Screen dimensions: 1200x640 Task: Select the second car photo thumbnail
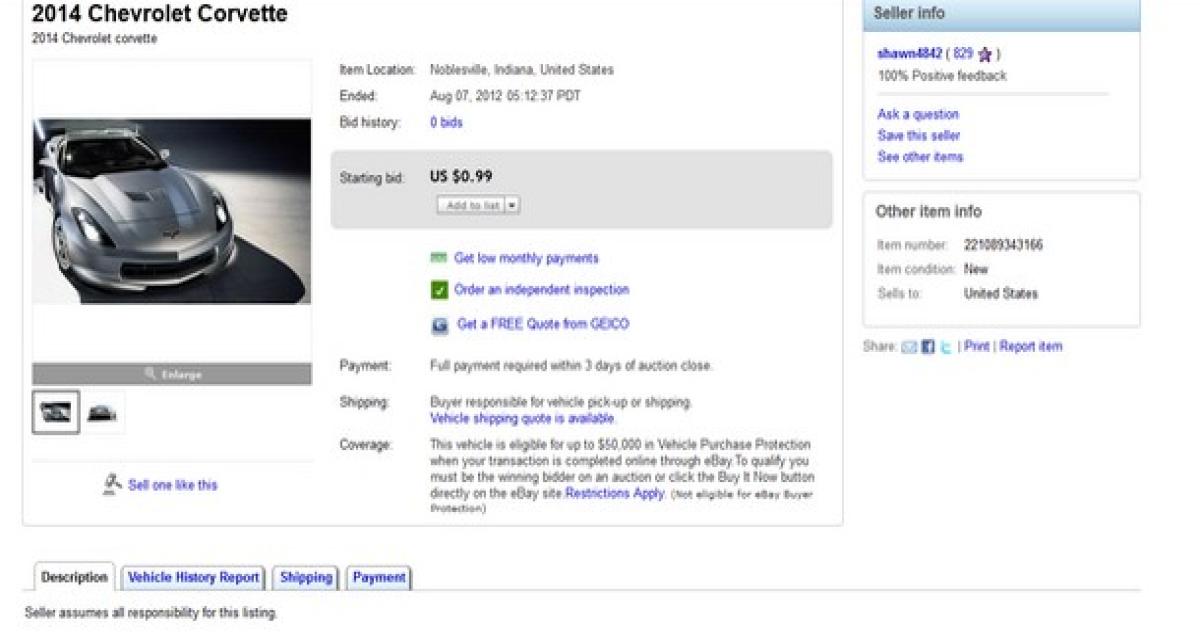click(101, 412)
